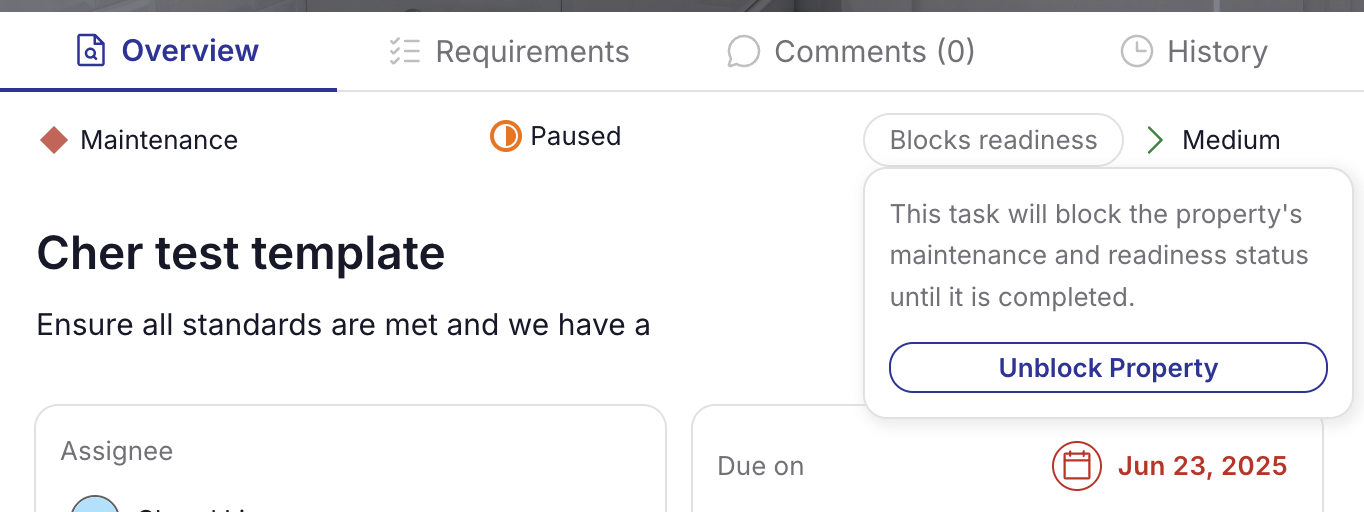Open the Medium priority selector

click(1231, 140)
